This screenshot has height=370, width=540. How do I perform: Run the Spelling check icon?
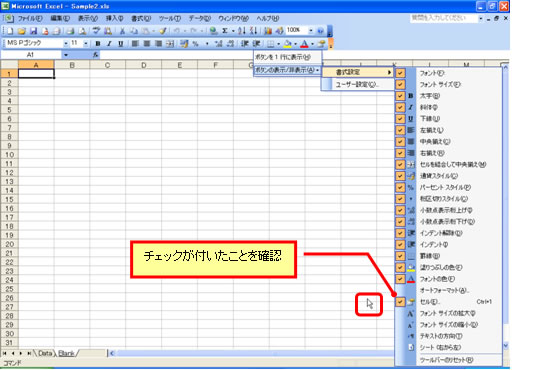96,31
